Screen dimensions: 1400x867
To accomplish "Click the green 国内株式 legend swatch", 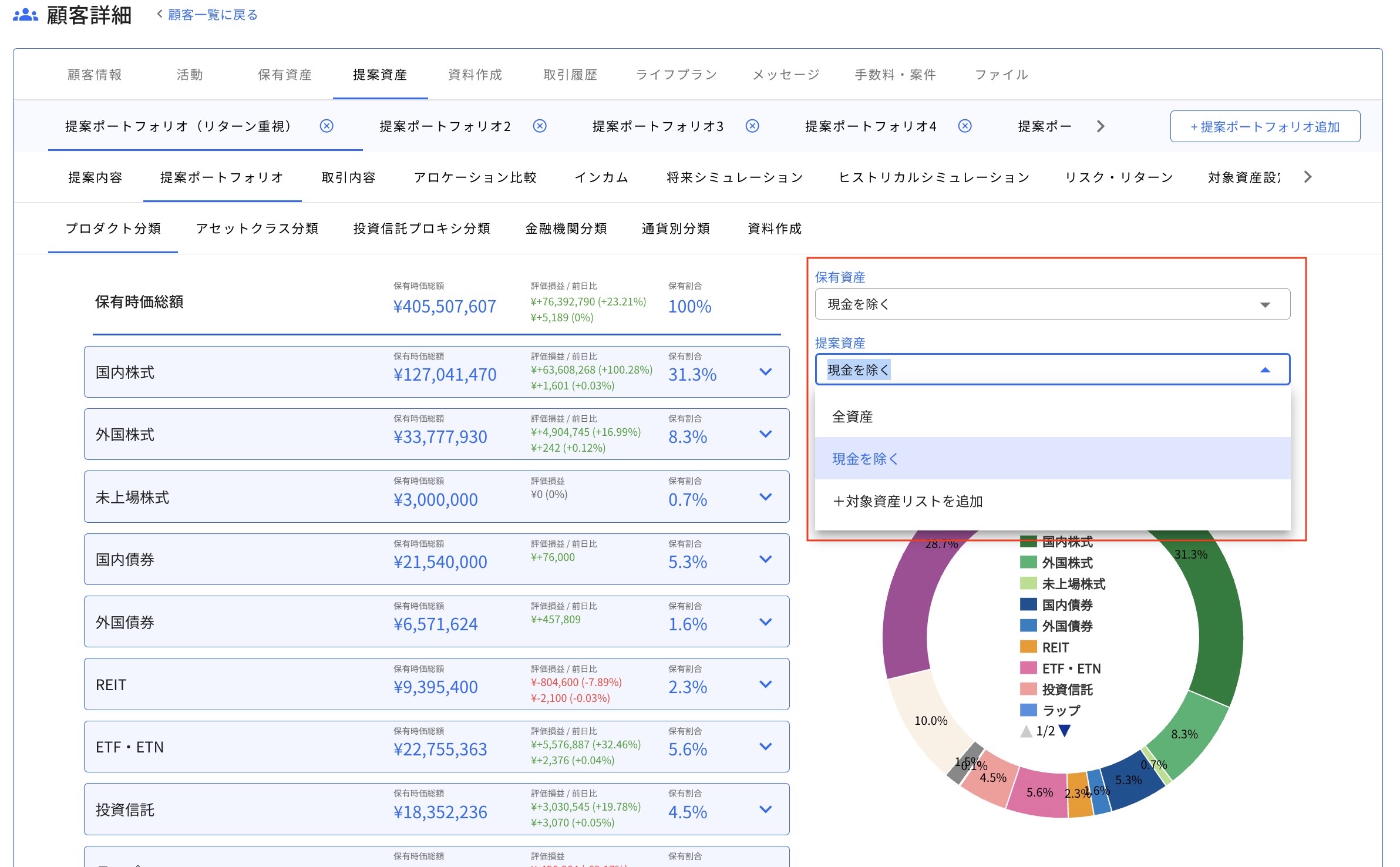I will tap(1028, 542).
